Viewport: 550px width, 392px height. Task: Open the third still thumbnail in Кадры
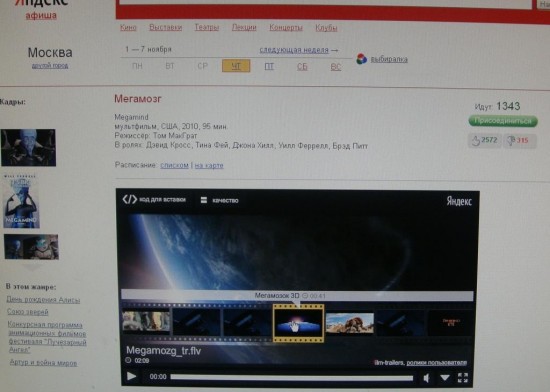[31, 247]
